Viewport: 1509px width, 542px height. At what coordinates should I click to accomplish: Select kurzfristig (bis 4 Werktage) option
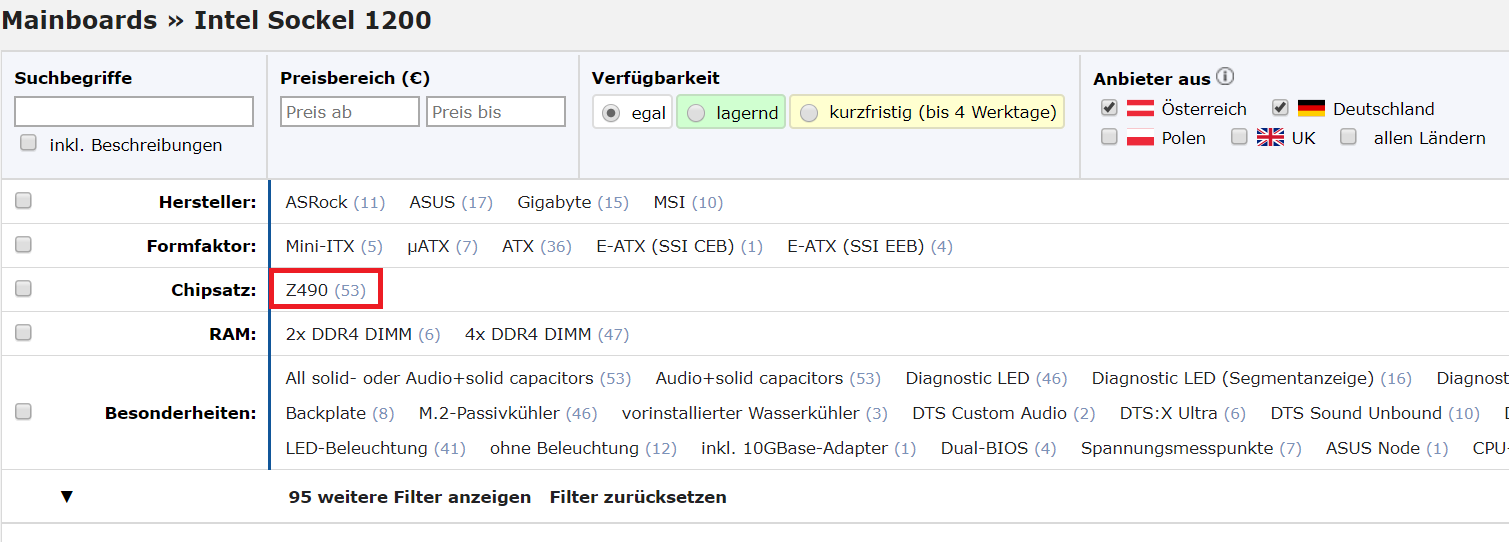[927, 112]
